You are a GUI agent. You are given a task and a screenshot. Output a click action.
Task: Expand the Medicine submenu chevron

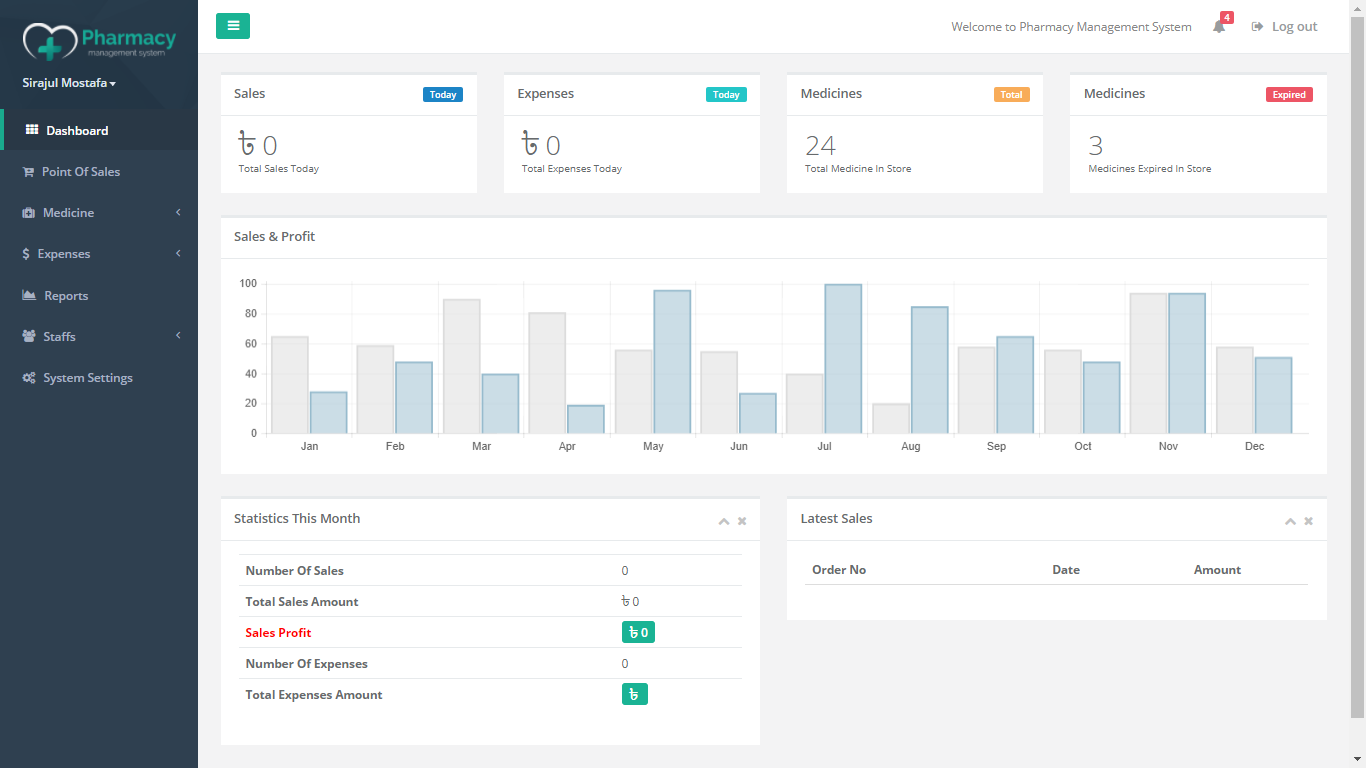click(x=178, y=212)
